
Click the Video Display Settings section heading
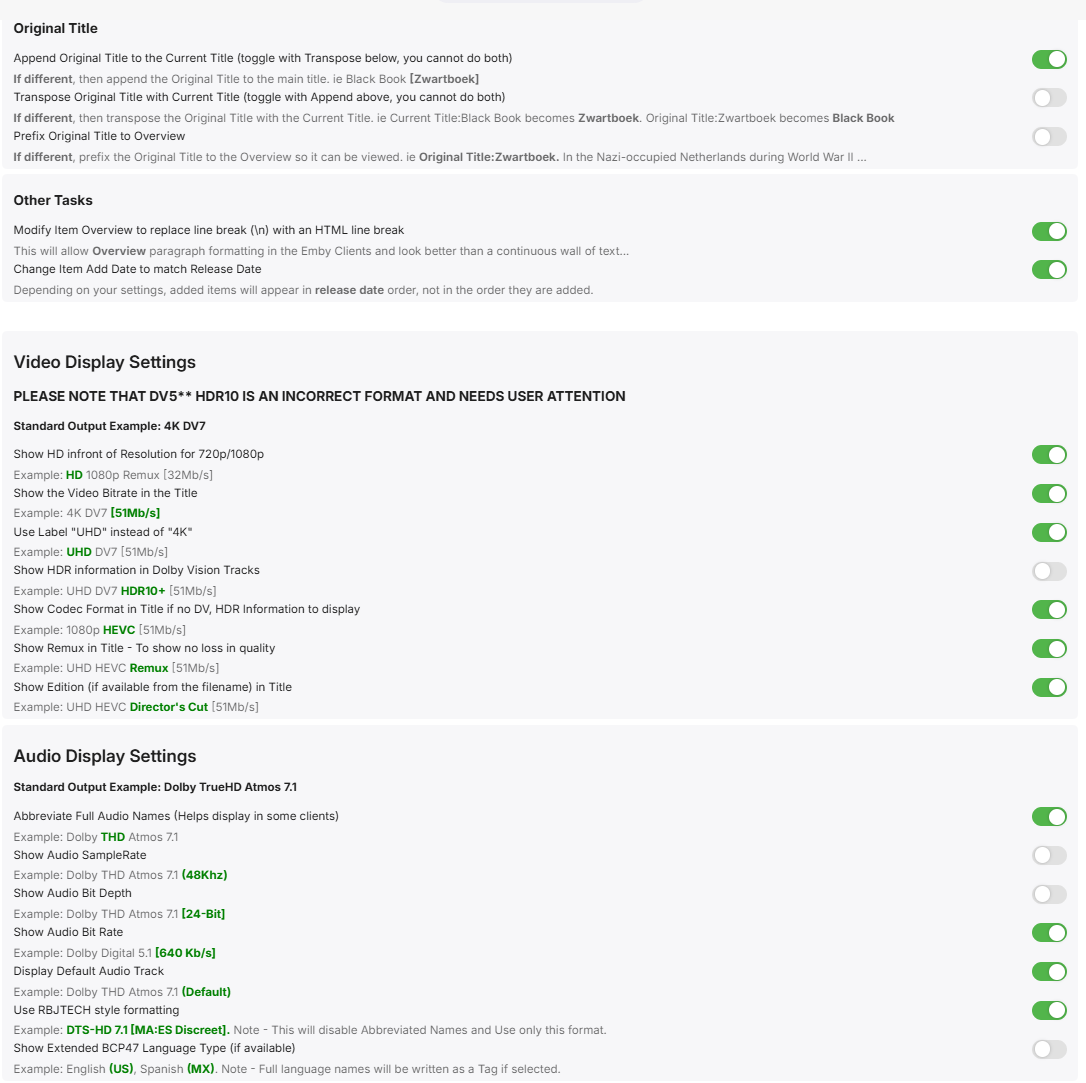[105, 362]
